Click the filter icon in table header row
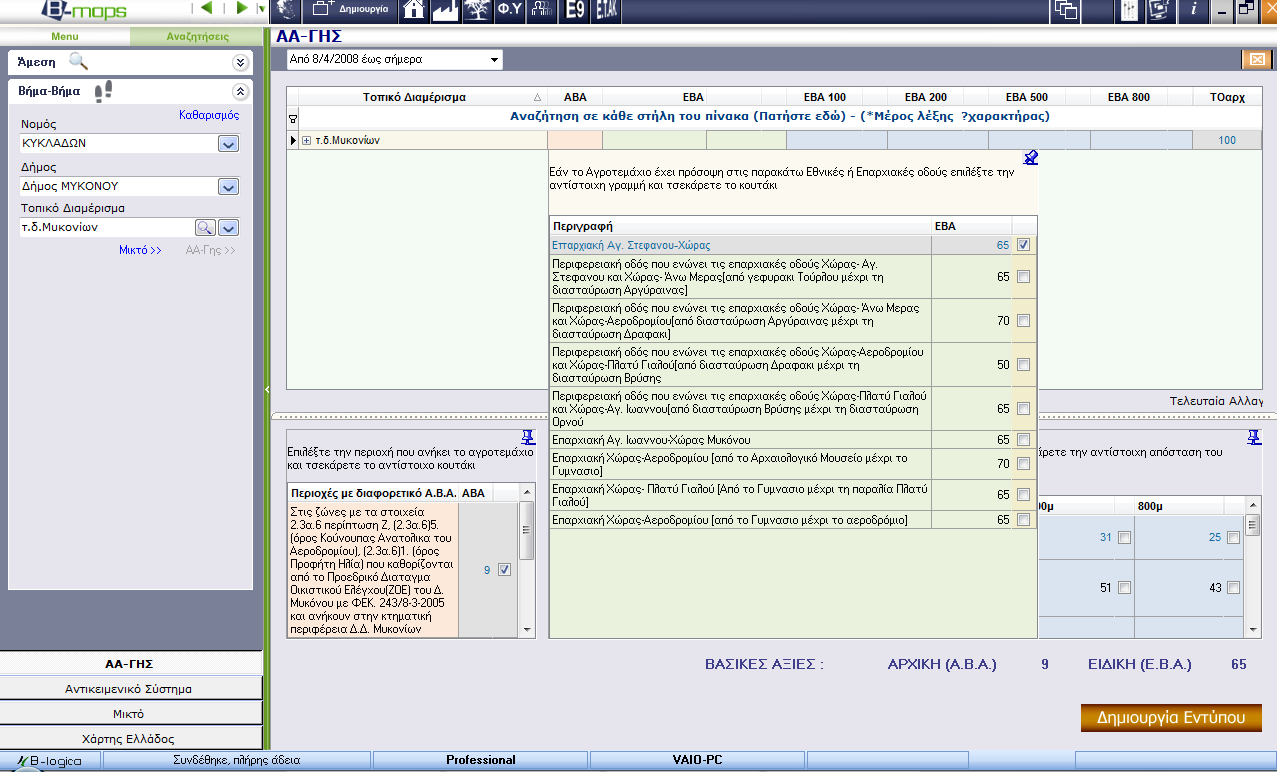The height and width of the screenshot is (772, 1277). tap(292, 117)
